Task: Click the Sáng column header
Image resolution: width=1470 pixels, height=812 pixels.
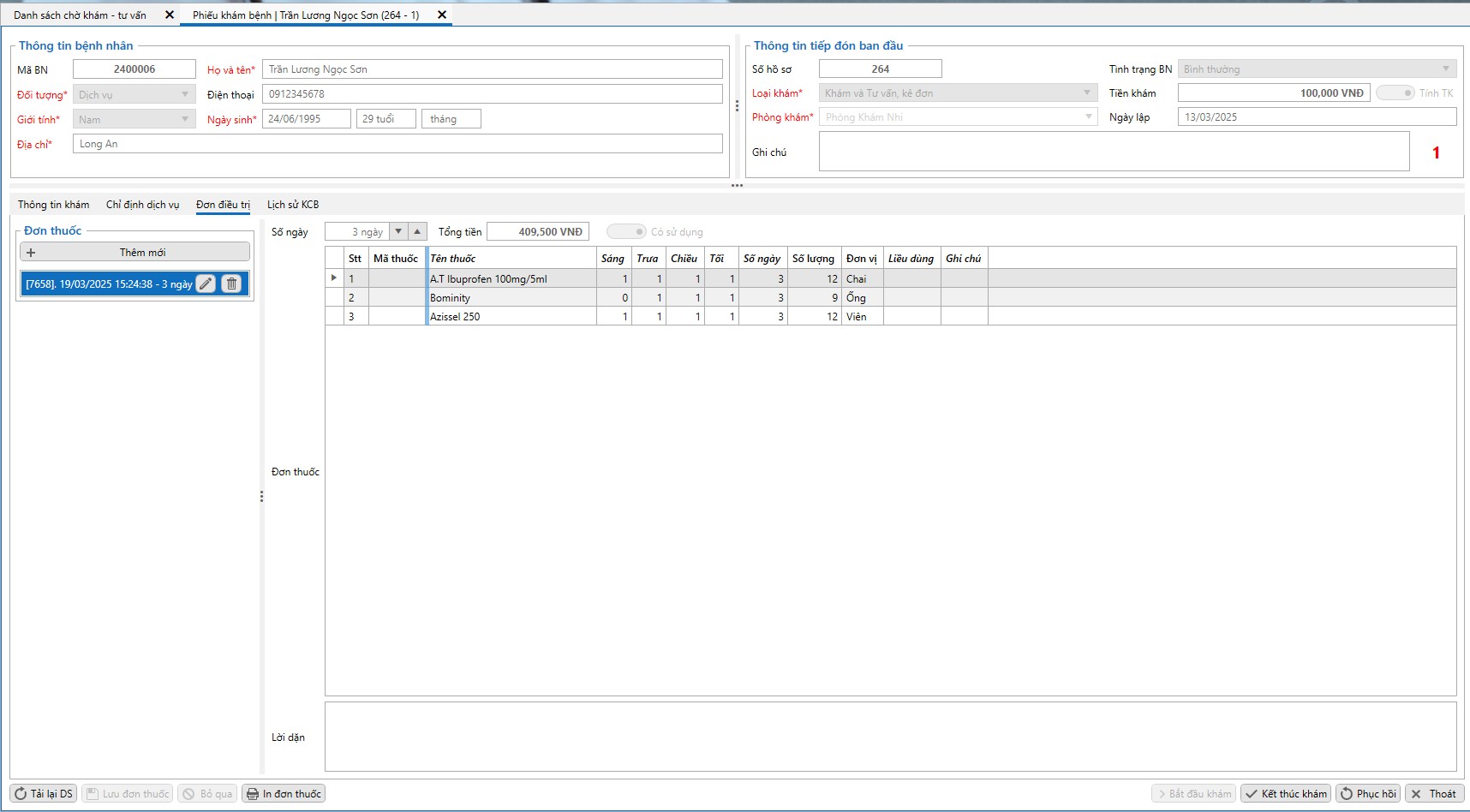Action: coord(613,258)
